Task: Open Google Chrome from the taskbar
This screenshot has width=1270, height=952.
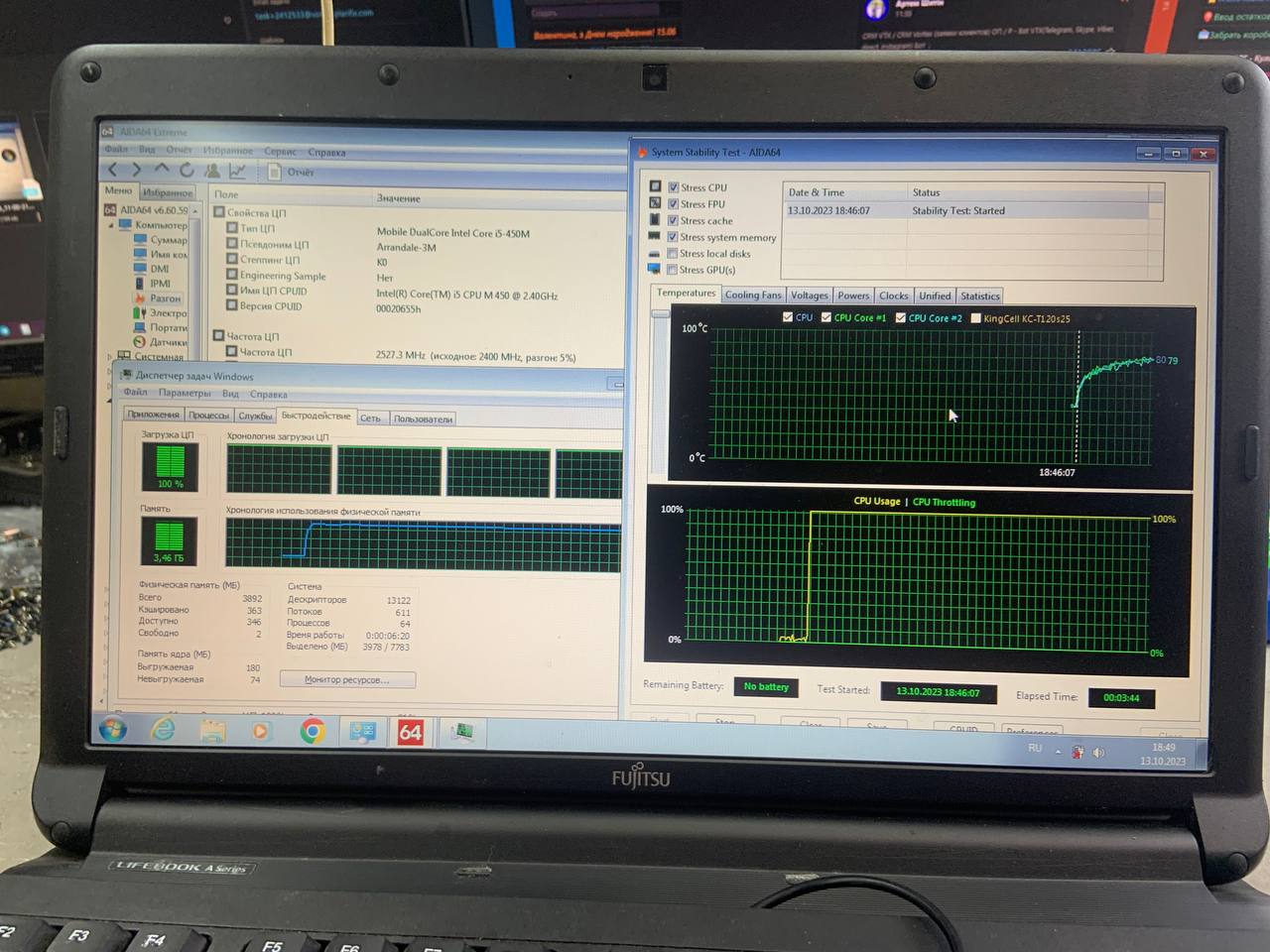Action: (313, 732)
